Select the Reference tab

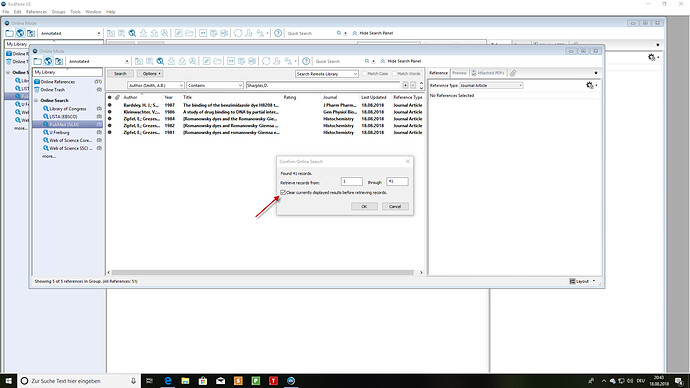click(438, 73)
